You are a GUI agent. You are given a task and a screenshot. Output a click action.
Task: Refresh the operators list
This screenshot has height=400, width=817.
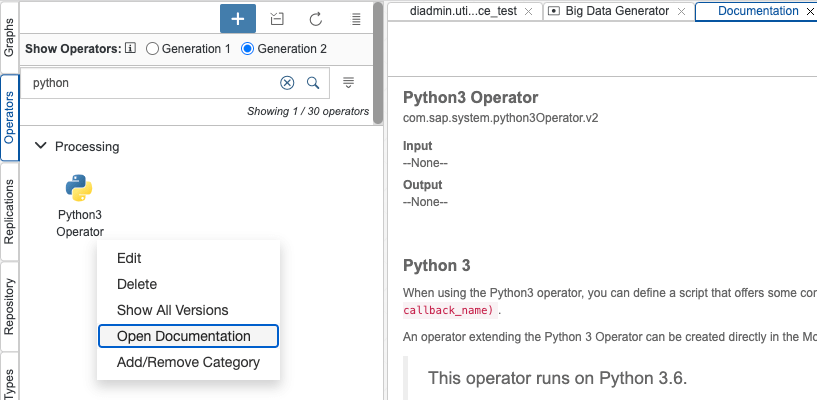[x=316, y=19]
